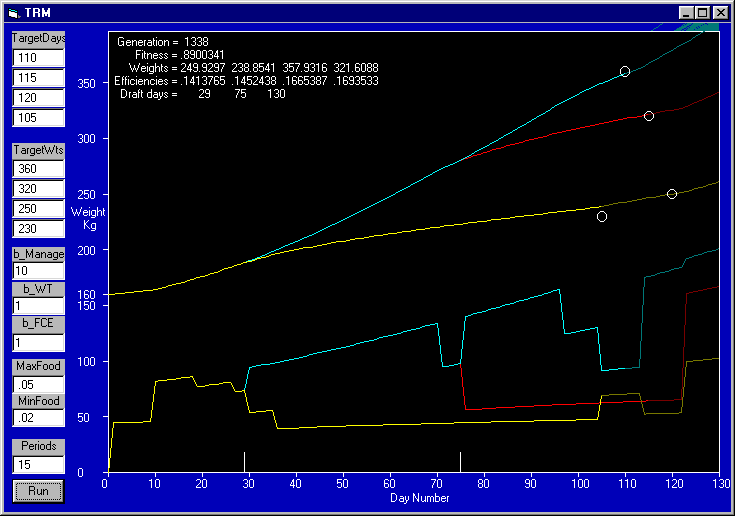Focus the TargetWts box with value 230
735x516 pixels.
click(x=38, y=228)
